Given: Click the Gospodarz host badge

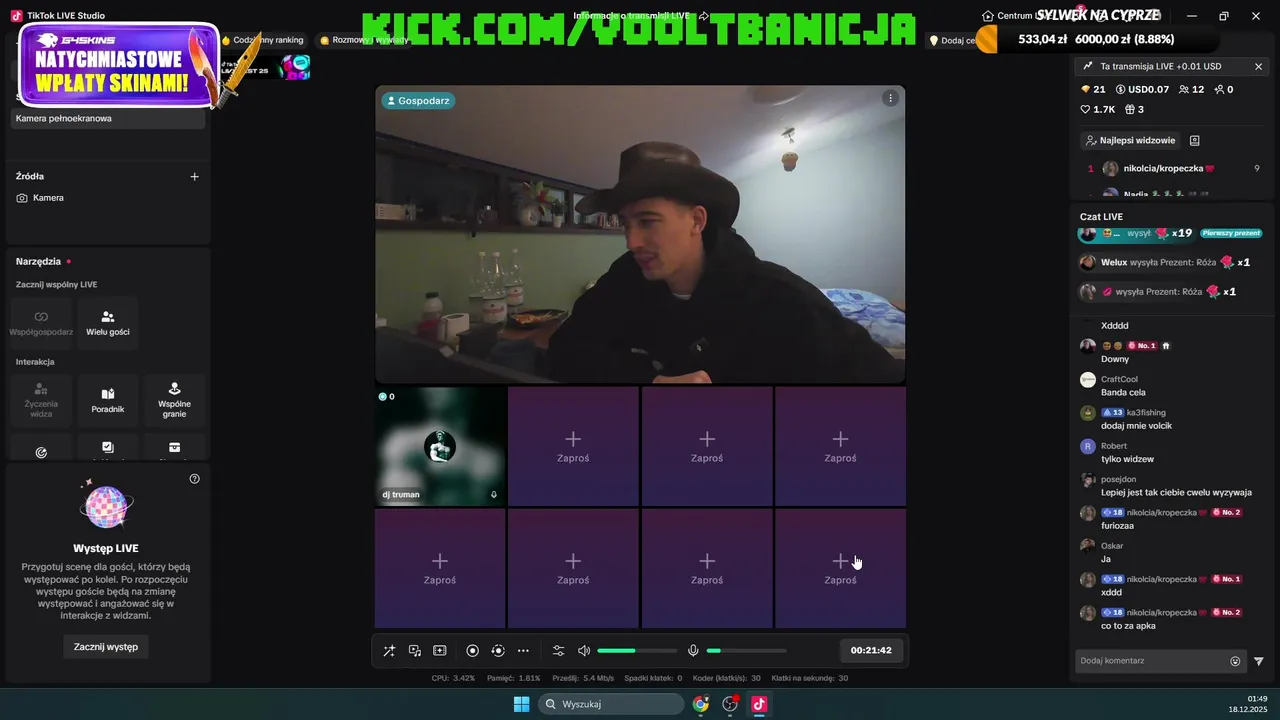Looking at the screenshot, I should 417,101.
